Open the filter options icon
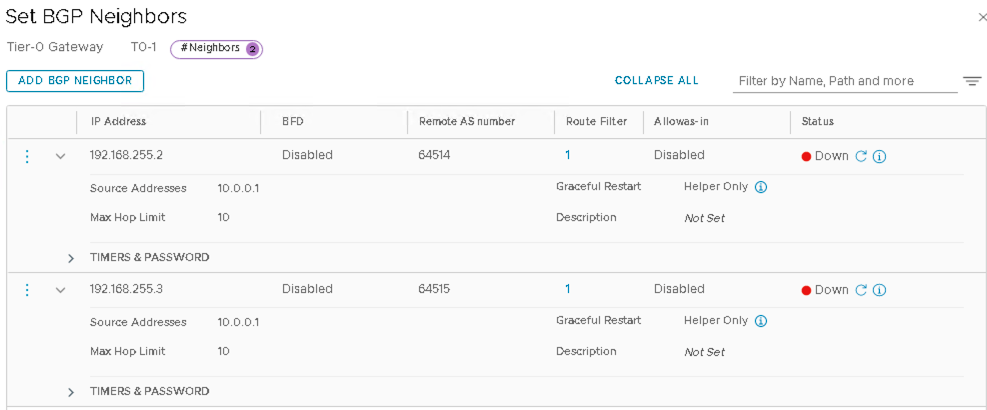Screen dimensions: 987x410 (x=972, y=81)
